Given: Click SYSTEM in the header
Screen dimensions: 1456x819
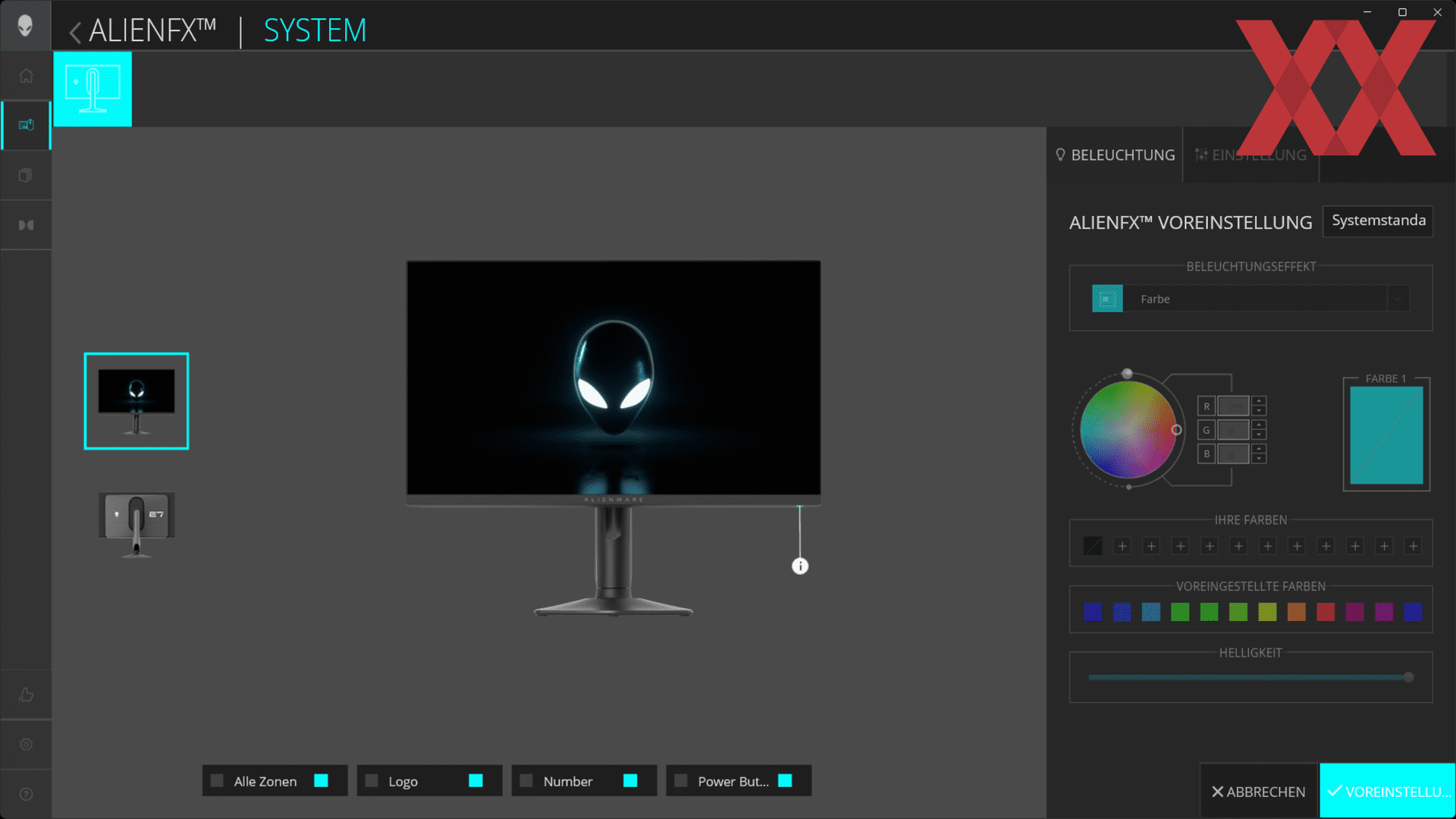Looking at the screenshot, I should pos(315,31).
